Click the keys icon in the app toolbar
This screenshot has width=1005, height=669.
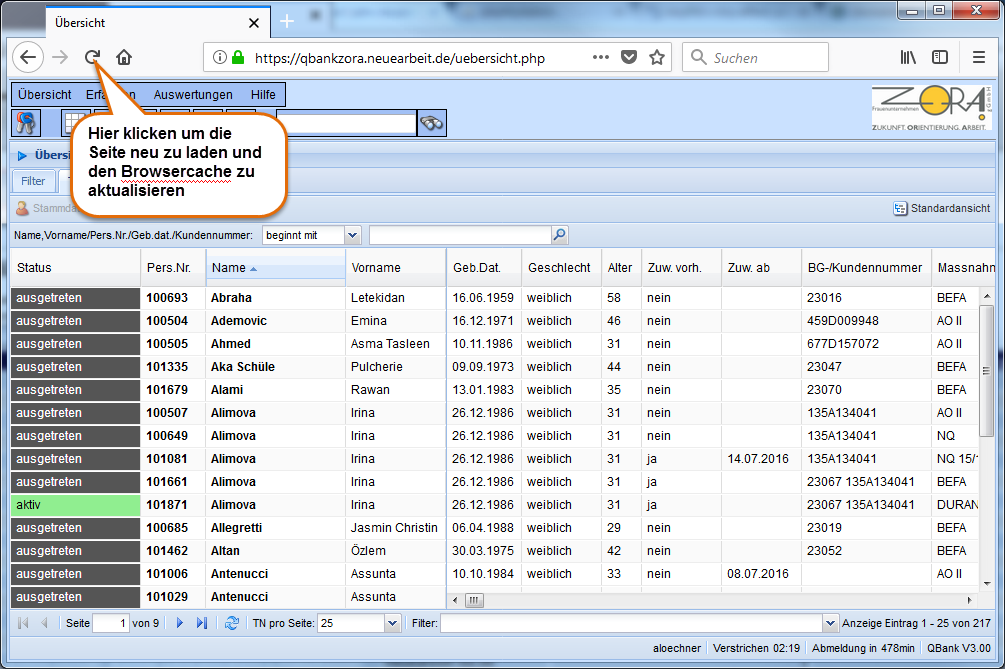26,122
